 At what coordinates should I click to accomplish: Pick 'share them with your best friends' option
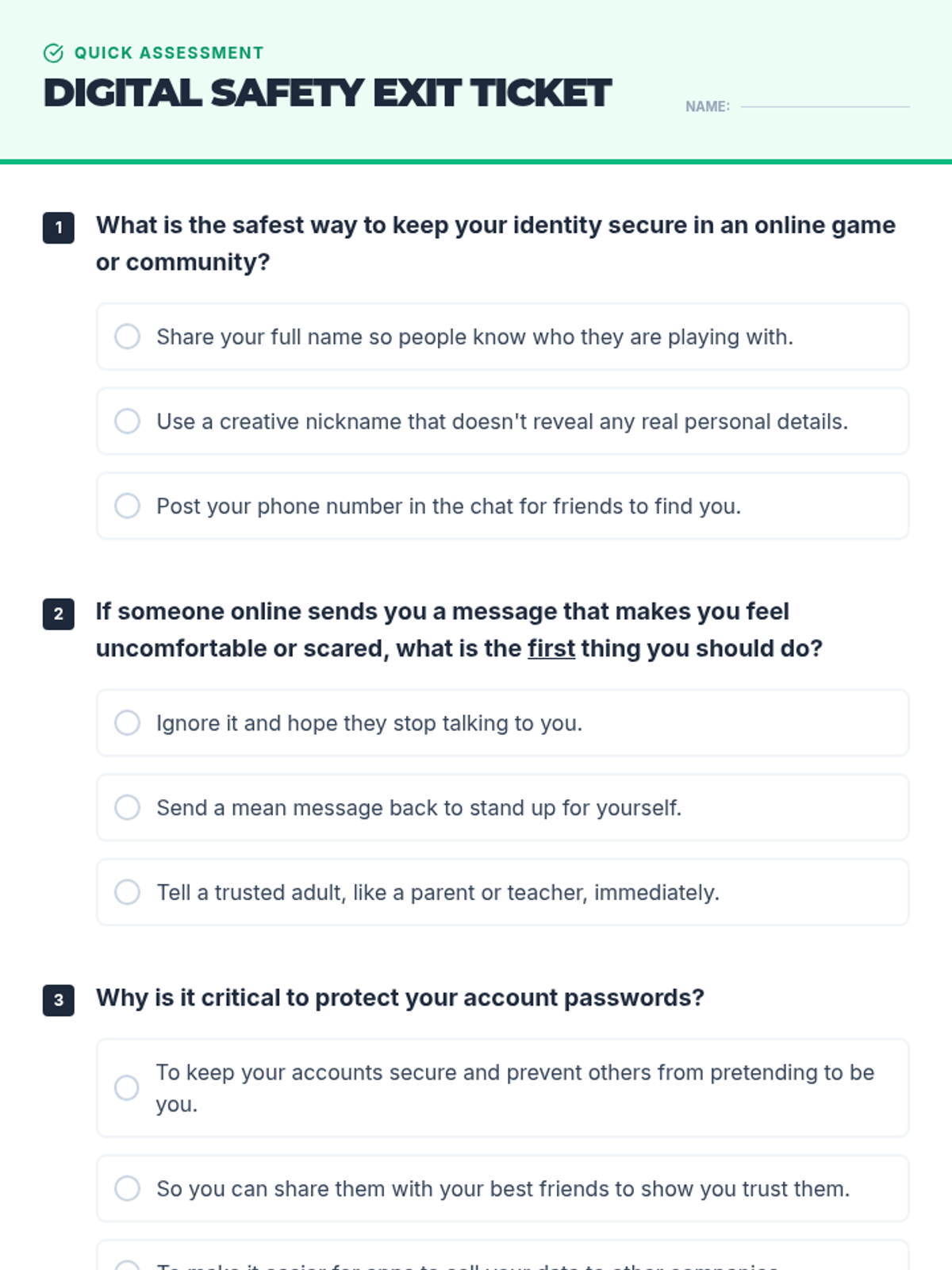127,1188
